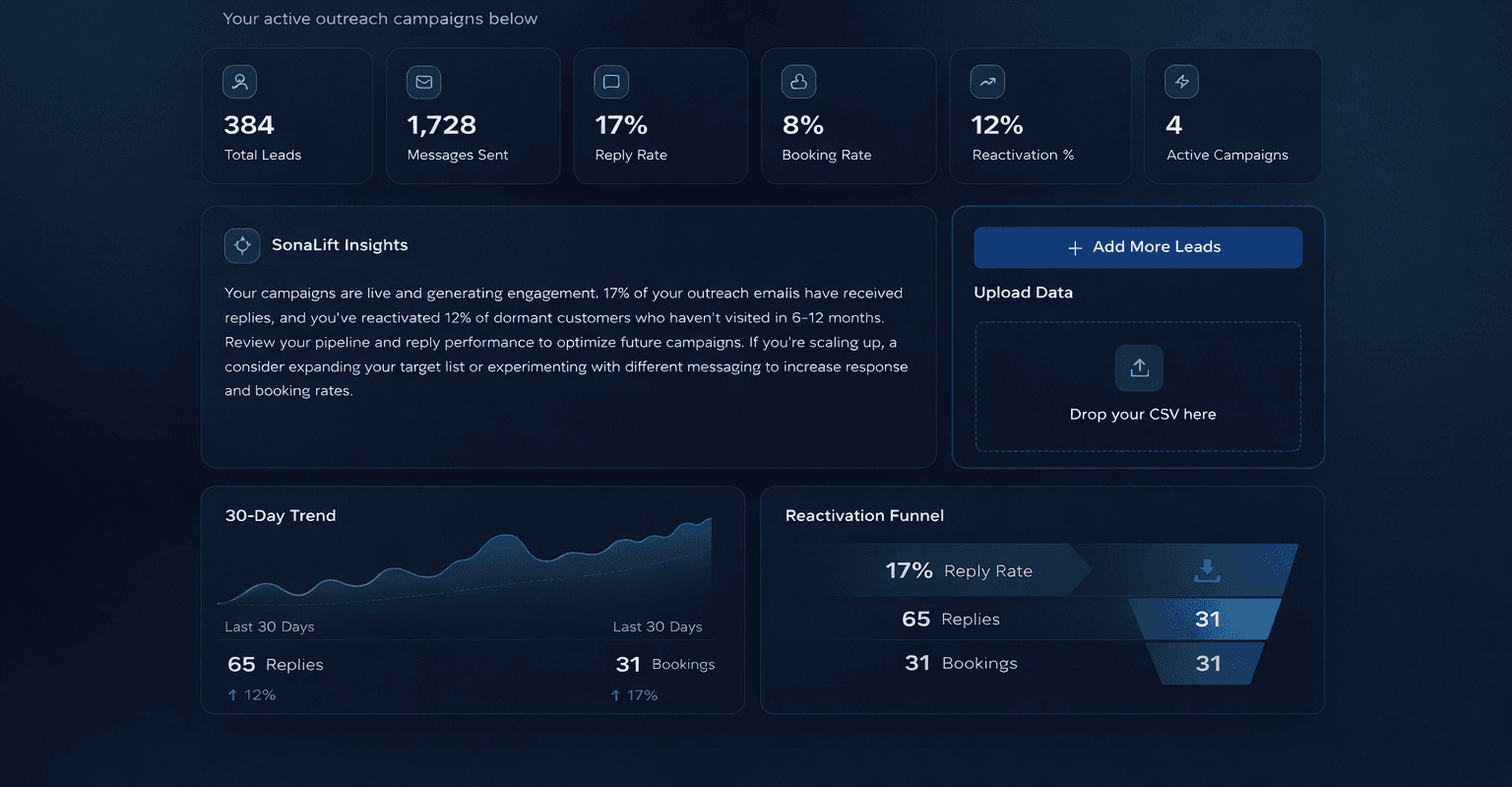Click the Reactivation trend-arrow icon

pyautogui.click(x=985, y=82)
